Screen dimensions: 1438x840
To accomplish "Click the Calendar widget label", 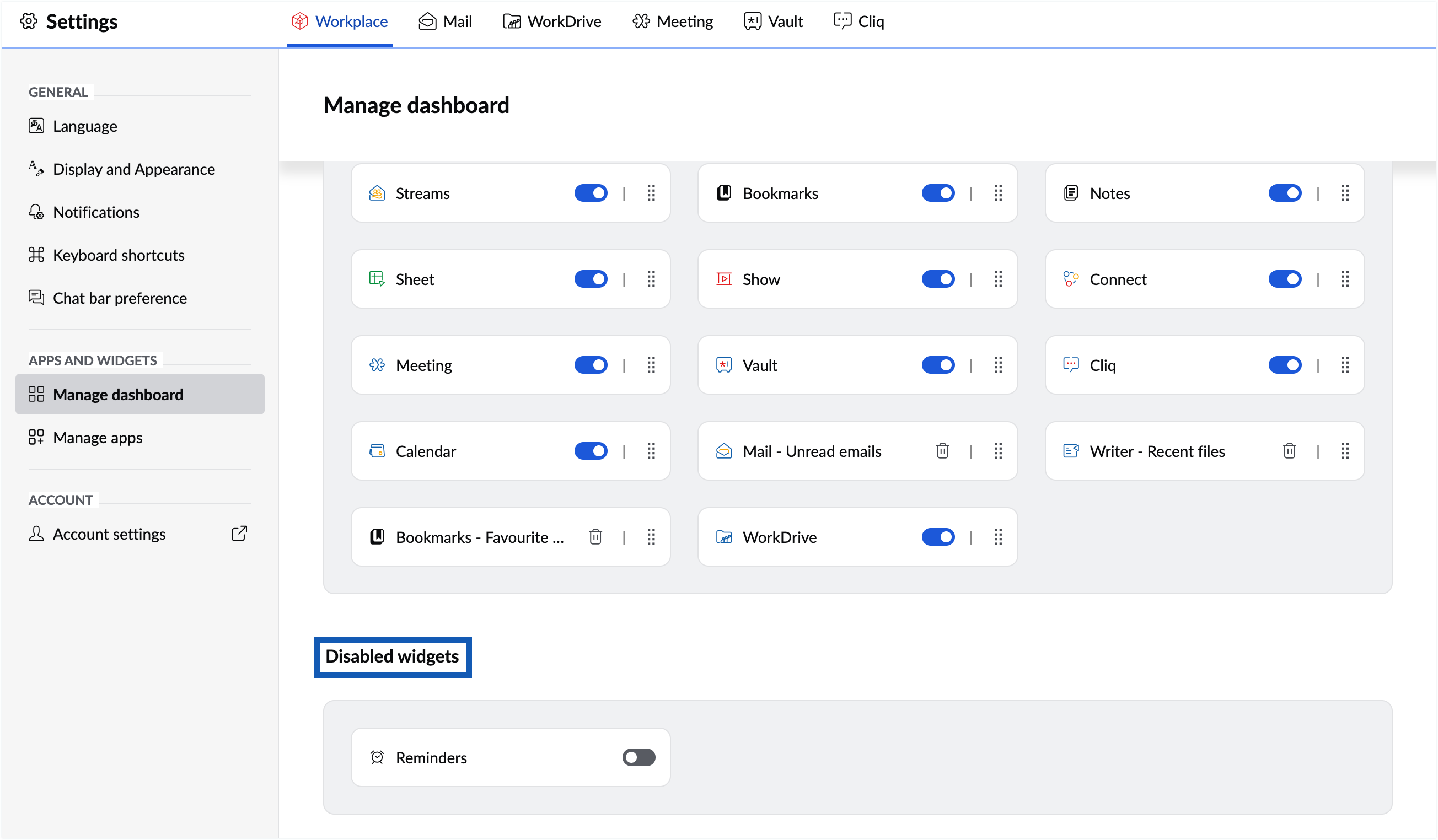I will [x=426, y=451].
